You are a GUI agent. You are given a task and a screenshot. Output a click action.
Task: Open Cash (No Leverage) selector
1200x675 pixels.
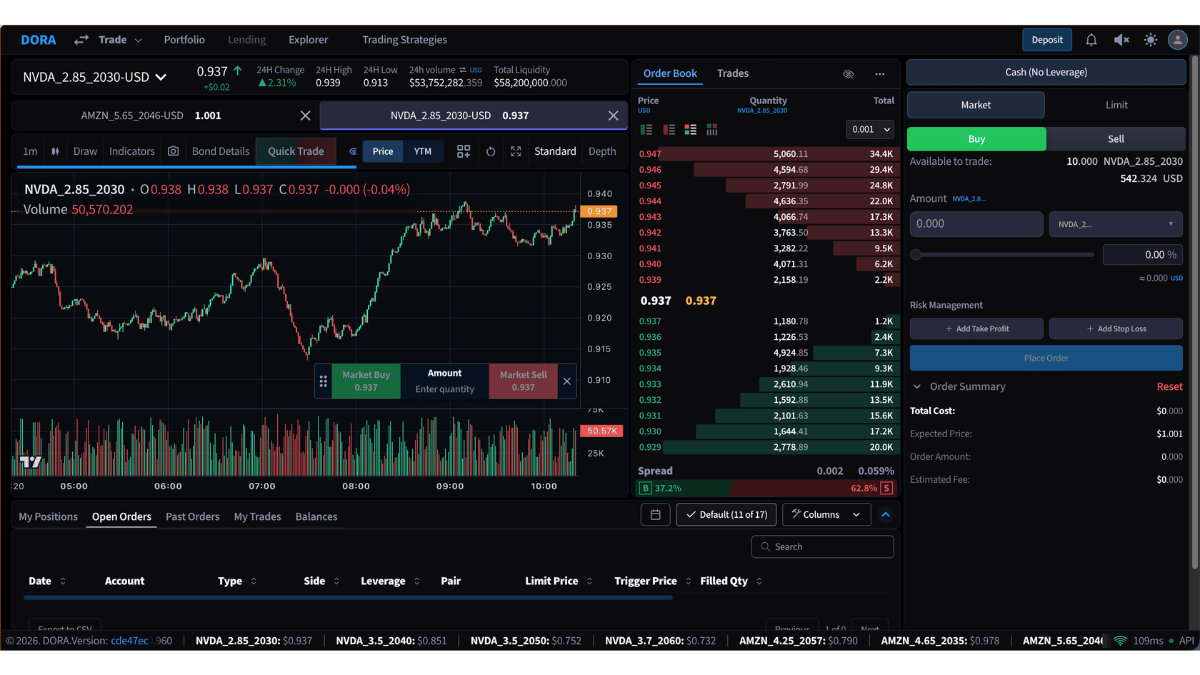pos(1045,72)
